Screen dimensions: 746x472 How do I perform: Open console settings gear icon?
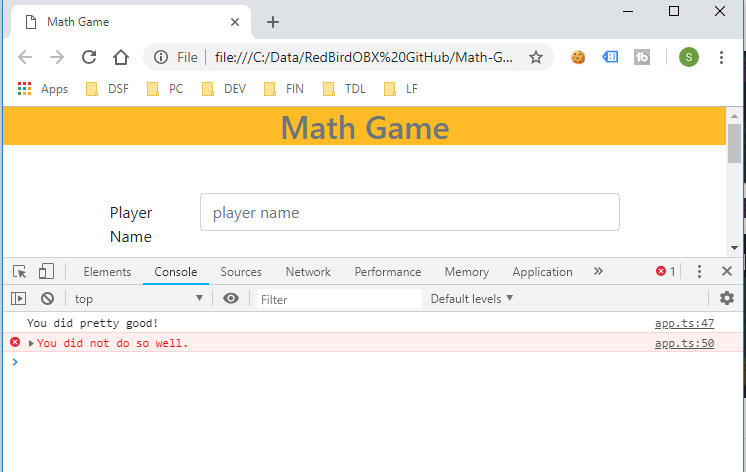click(x=727, y=298)
